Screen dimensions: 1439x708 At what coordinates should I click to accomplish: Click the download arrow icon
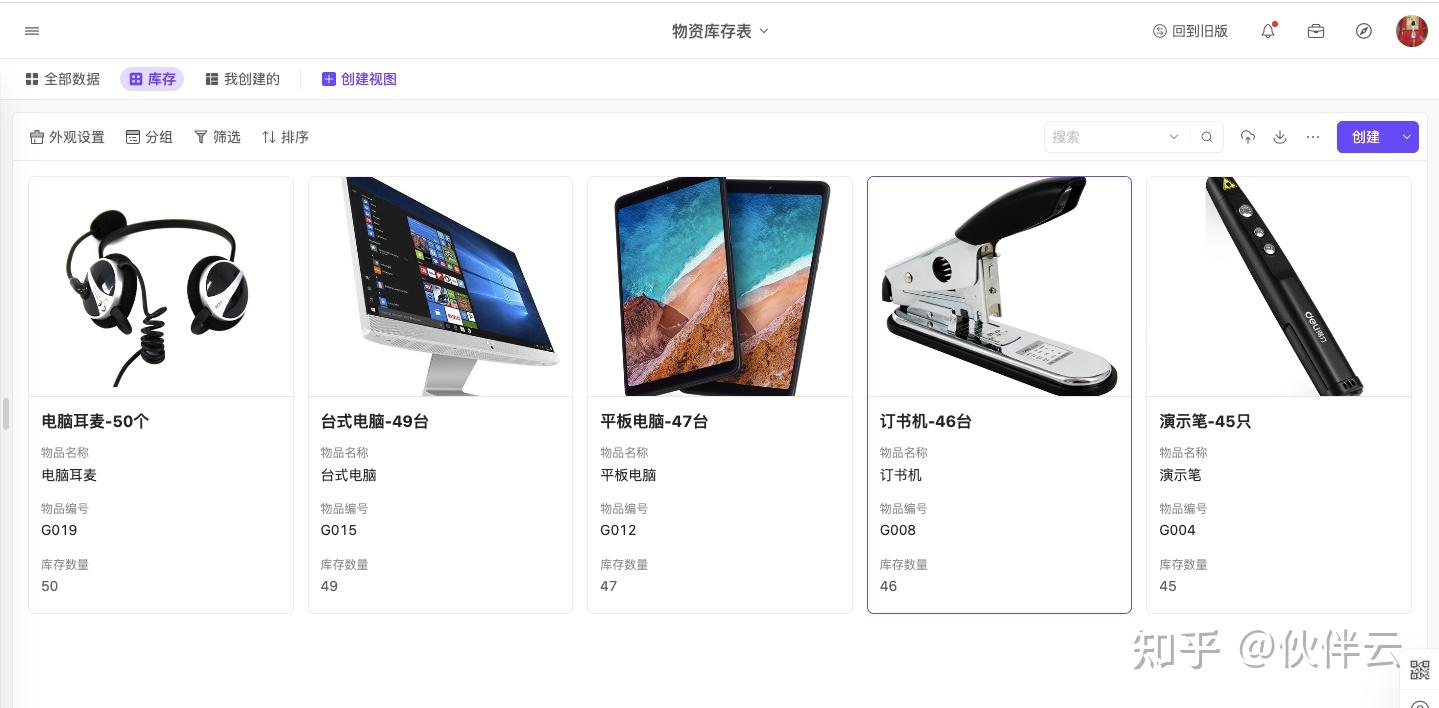click(x=1280, y=137)
